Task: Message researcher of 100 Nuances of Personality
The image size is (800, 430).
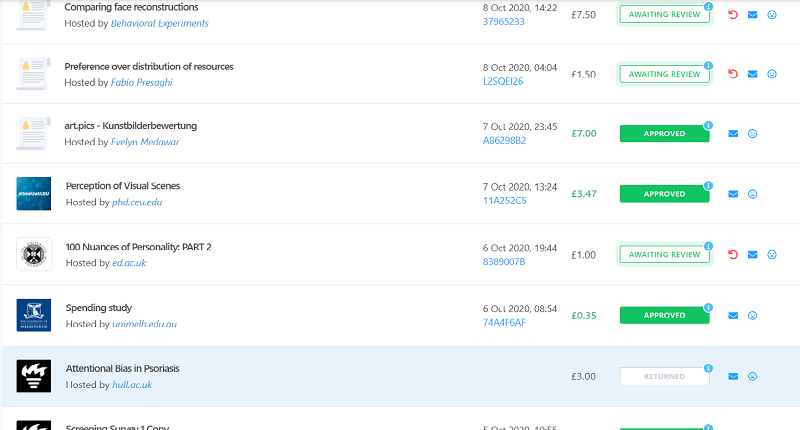Action: [x=753, y=255]
